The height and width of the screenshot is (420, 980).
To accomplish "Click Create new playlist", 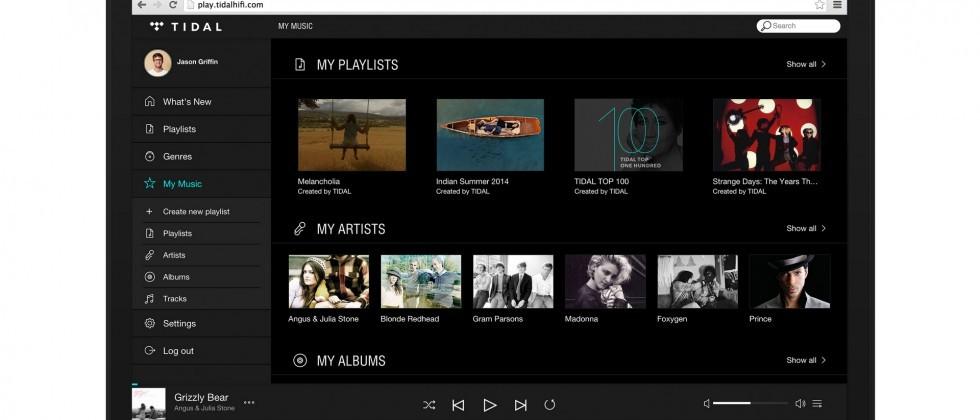I will pyautogui.click(x=196, y=211).
